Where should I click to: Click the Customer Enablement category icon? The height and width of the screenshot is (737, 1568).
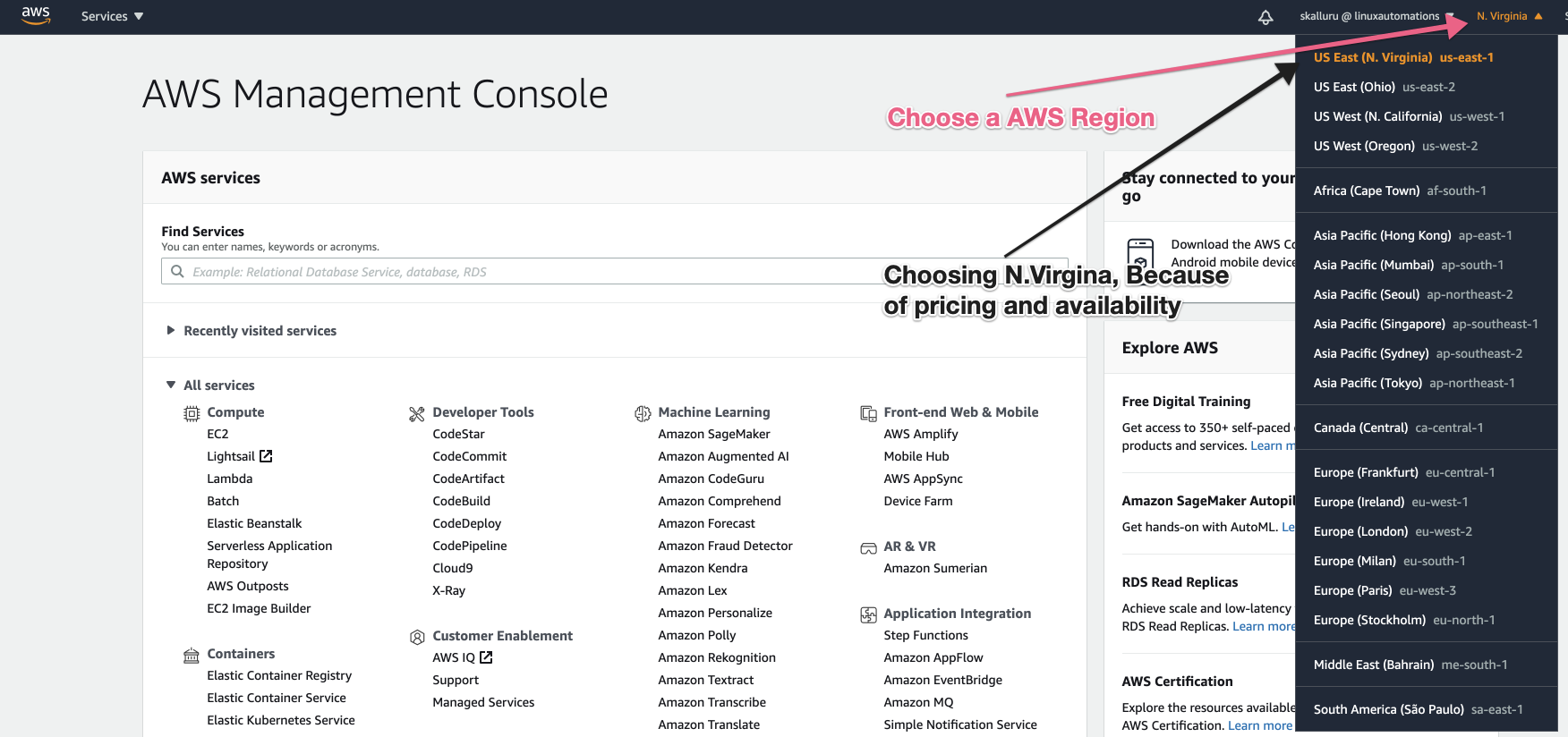pos(417,637)
